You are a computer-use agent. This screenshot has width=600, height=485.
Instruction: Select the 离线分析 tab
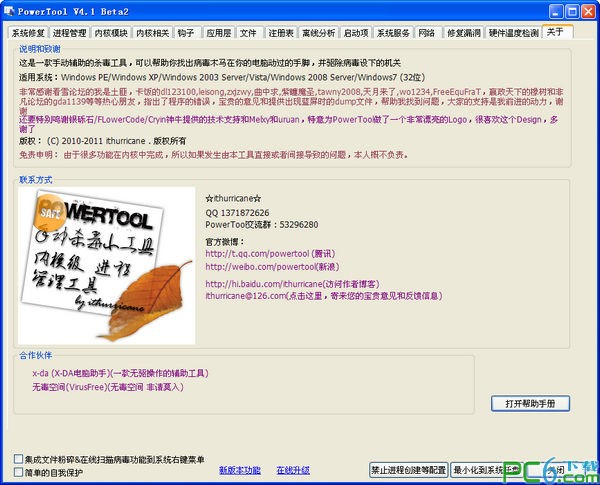point(318,33)
